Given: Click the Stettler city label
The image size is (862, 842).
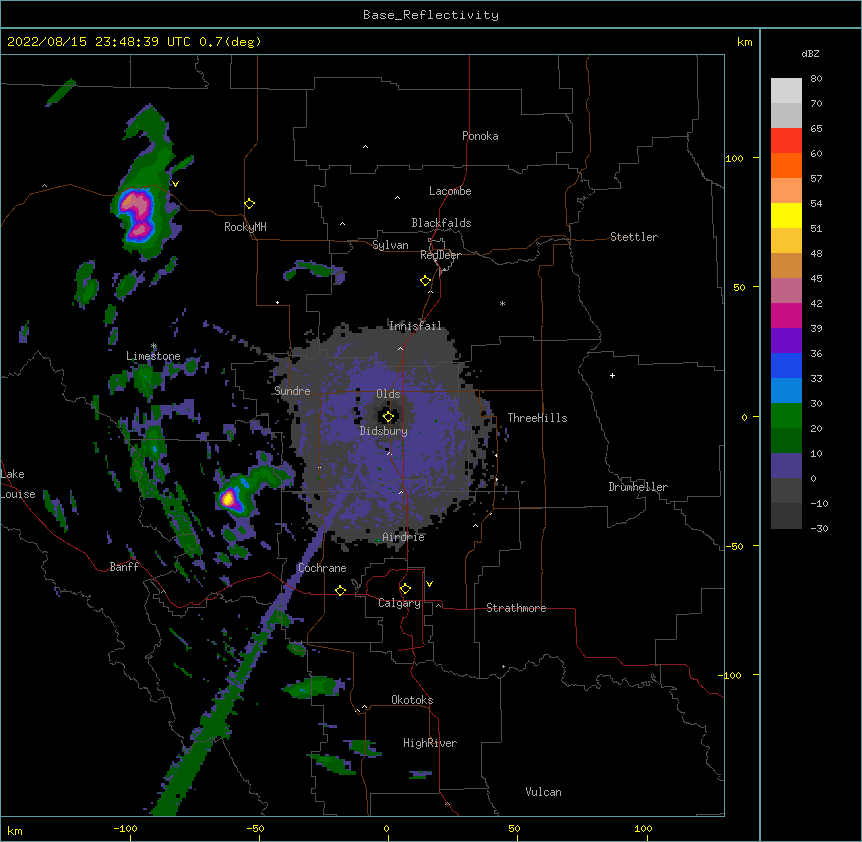Looking at the screenshot, I should (634, 237).
